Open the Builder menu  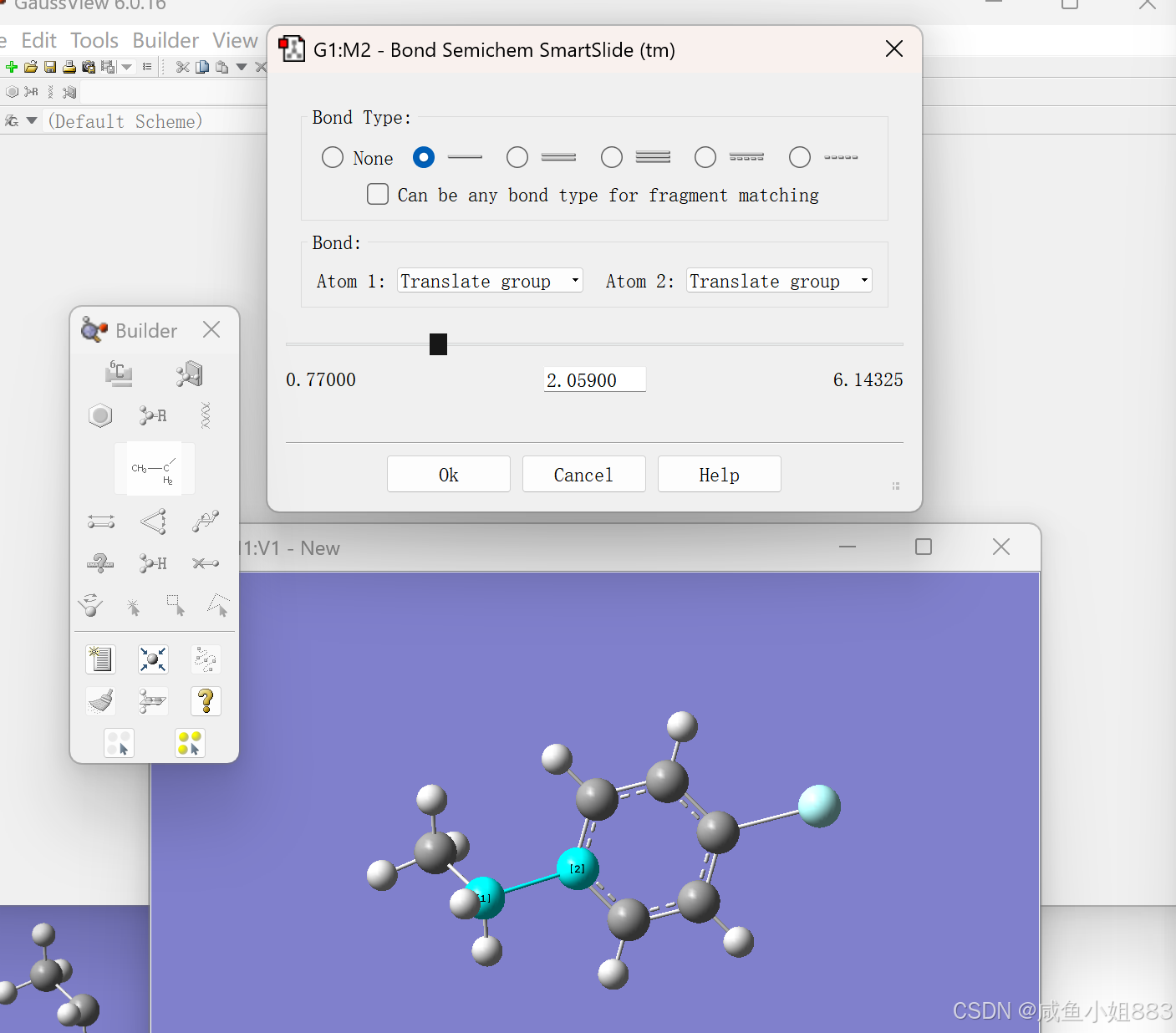(x=165, y=40)
